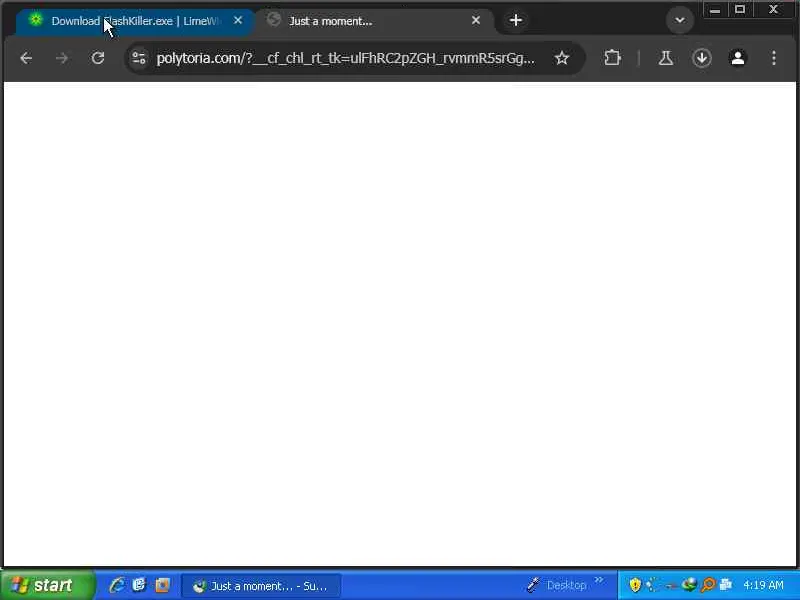Click the taskbar clock showing 4:19 AM
Viewport: 800px width, 600px height.
pos(763,585)
